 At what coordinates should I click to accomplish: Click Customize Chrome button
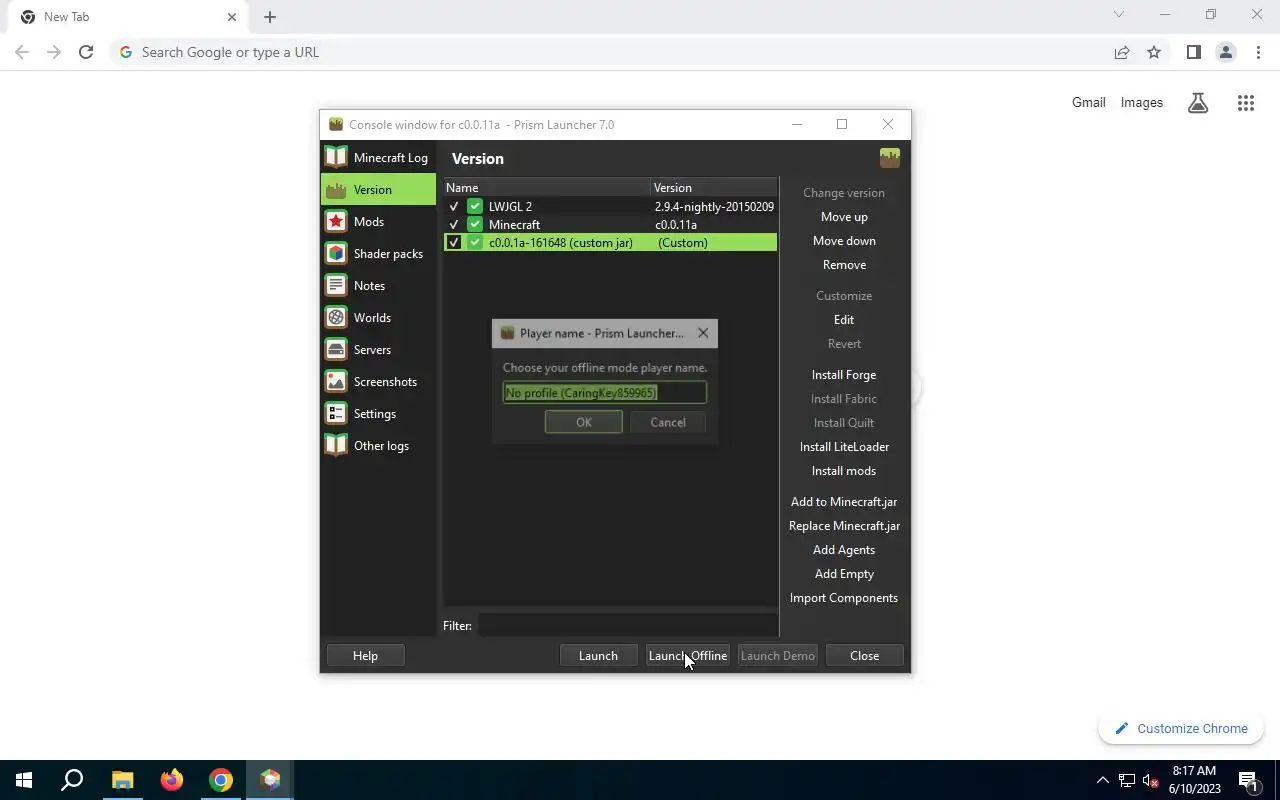pyautogui.click(x=1181, y=729)
